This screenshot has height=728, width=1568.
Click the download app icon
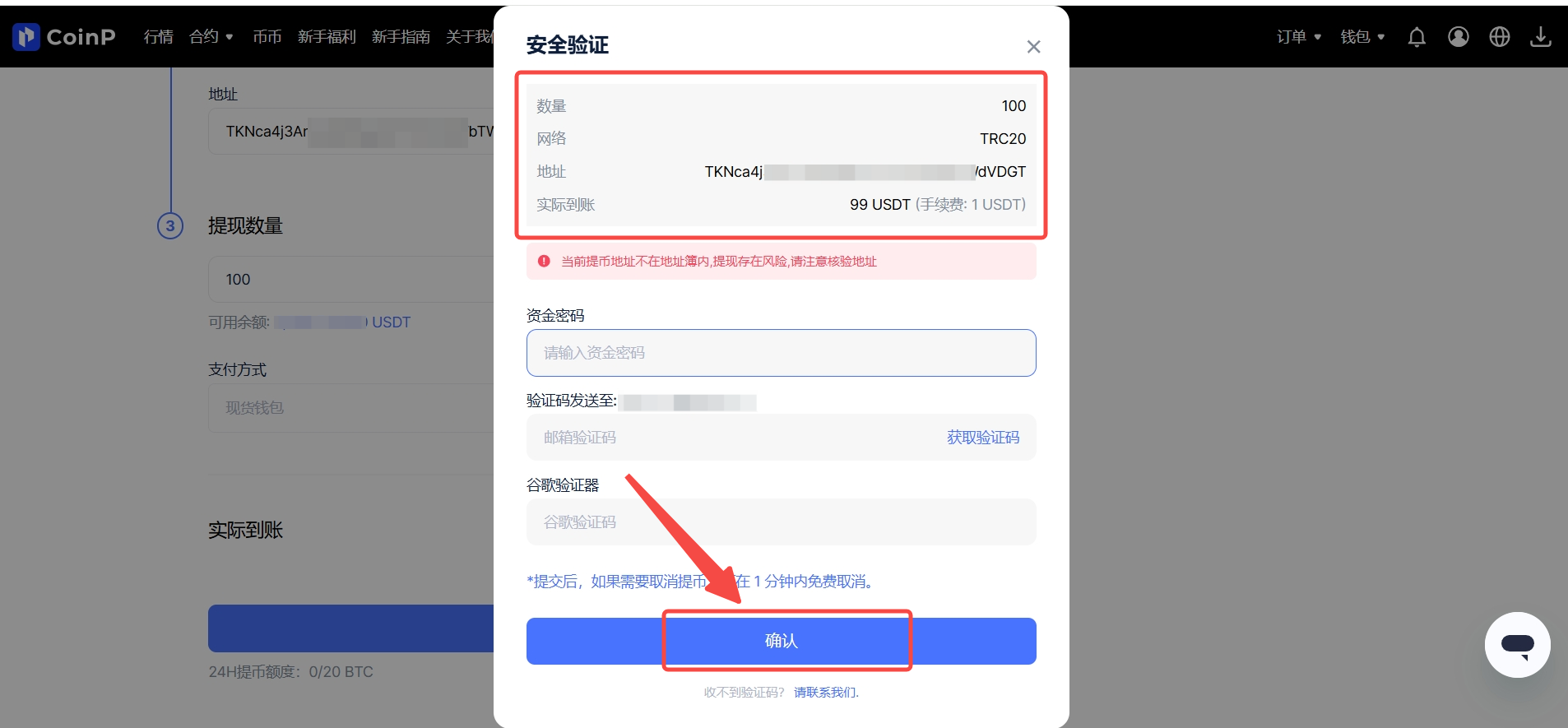[1541, 37]
